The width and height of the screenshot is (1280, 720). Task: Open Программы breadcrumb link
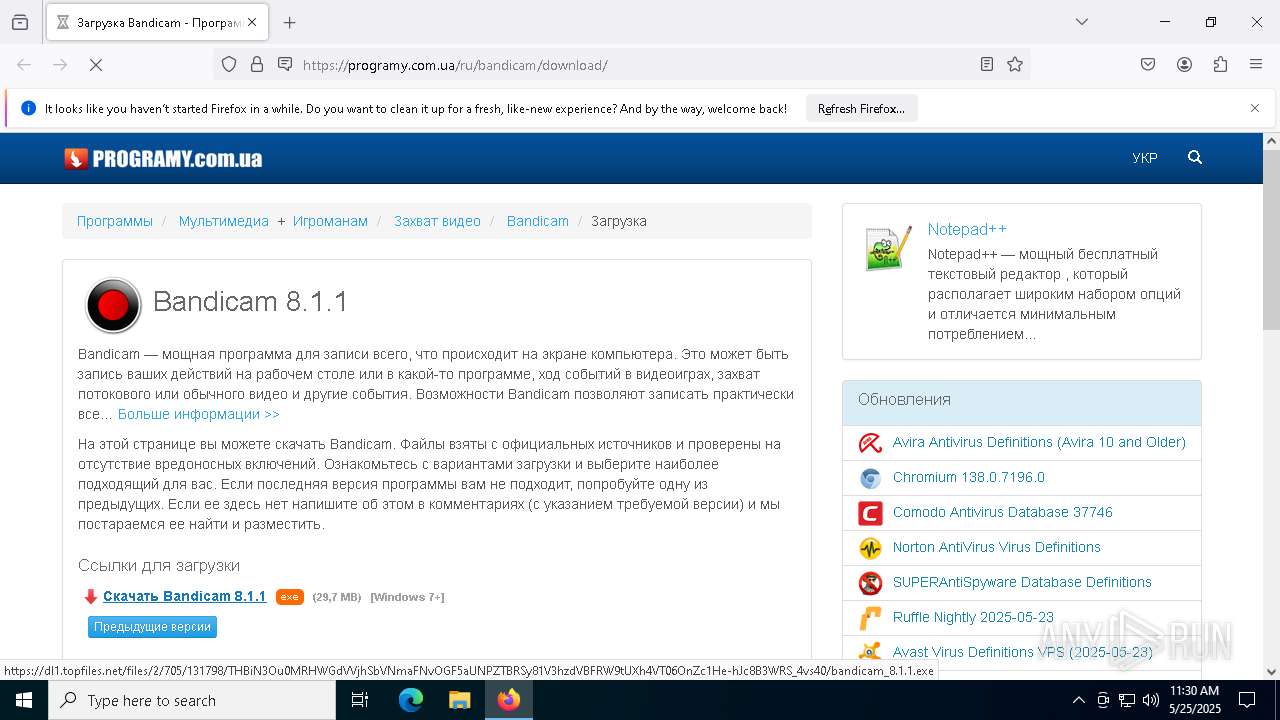click(x=115, y=221)
